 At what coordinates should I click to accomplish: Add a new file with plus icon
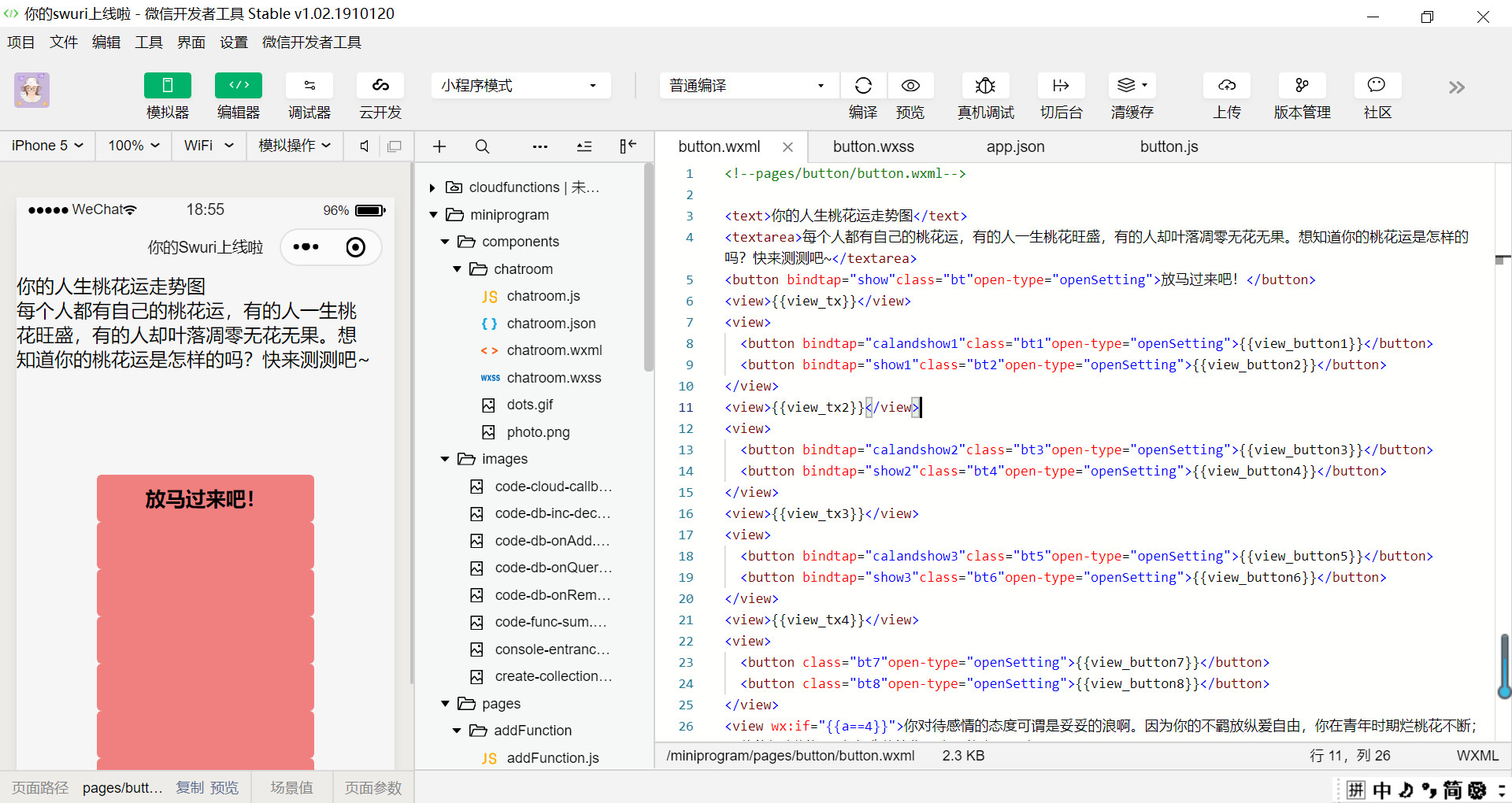pos(439,146)
